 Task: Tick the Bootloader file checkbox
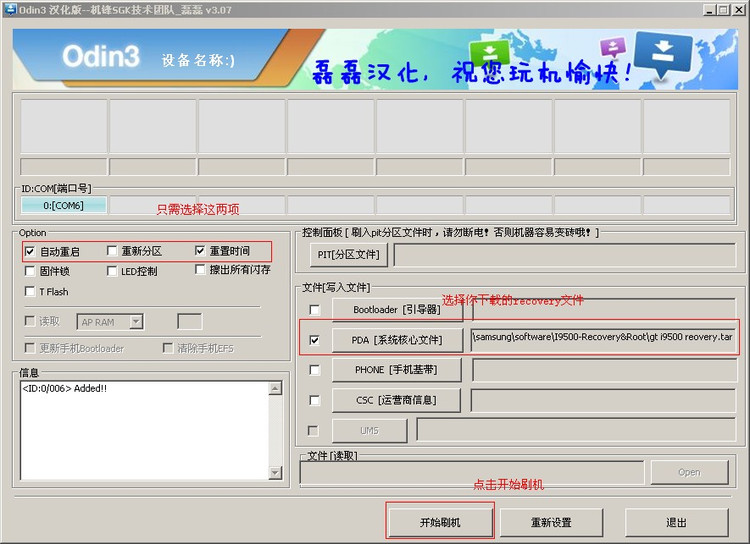point(314,310)
